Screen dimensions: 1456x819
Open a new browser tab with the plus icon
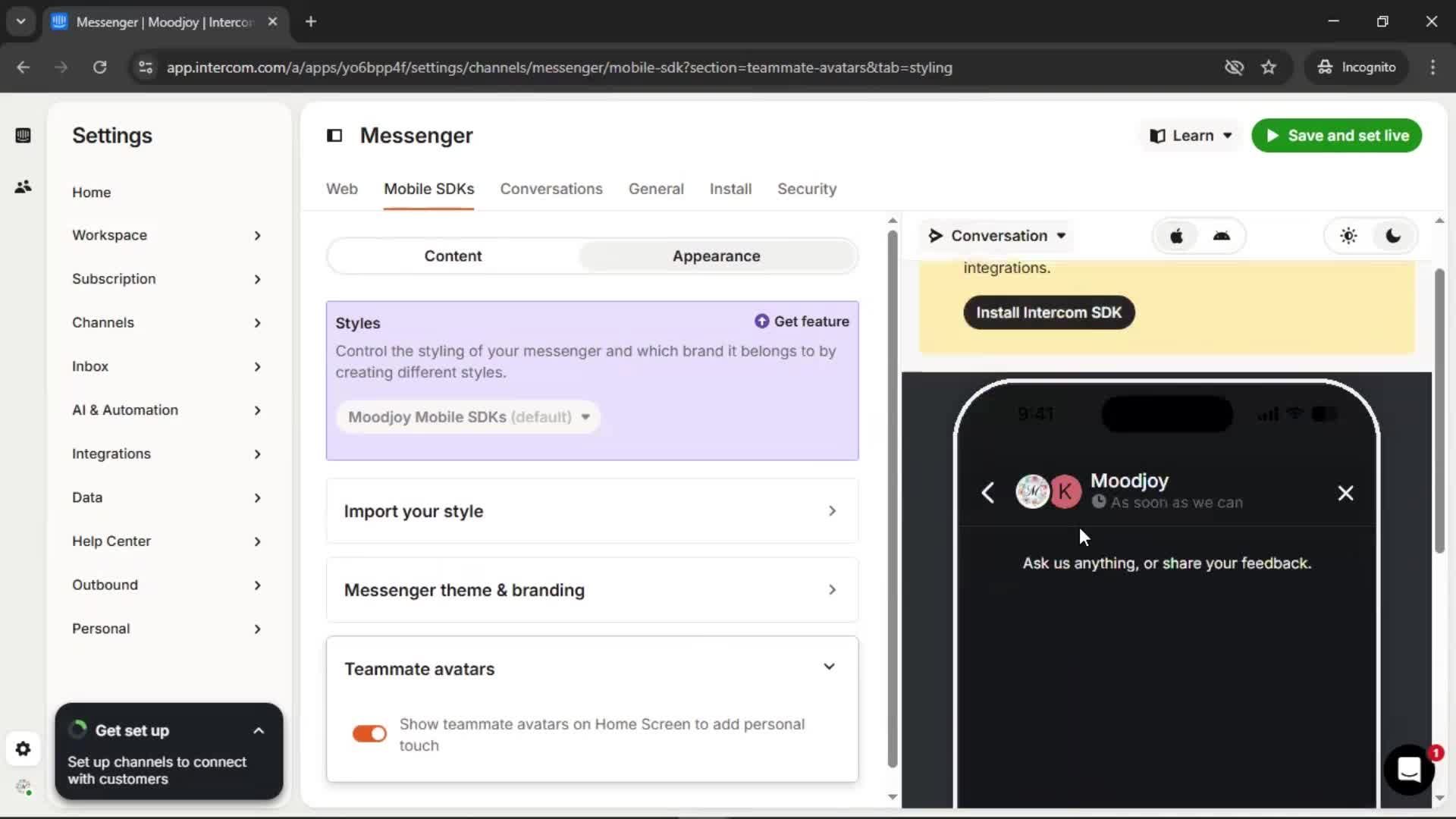(311, 22)
